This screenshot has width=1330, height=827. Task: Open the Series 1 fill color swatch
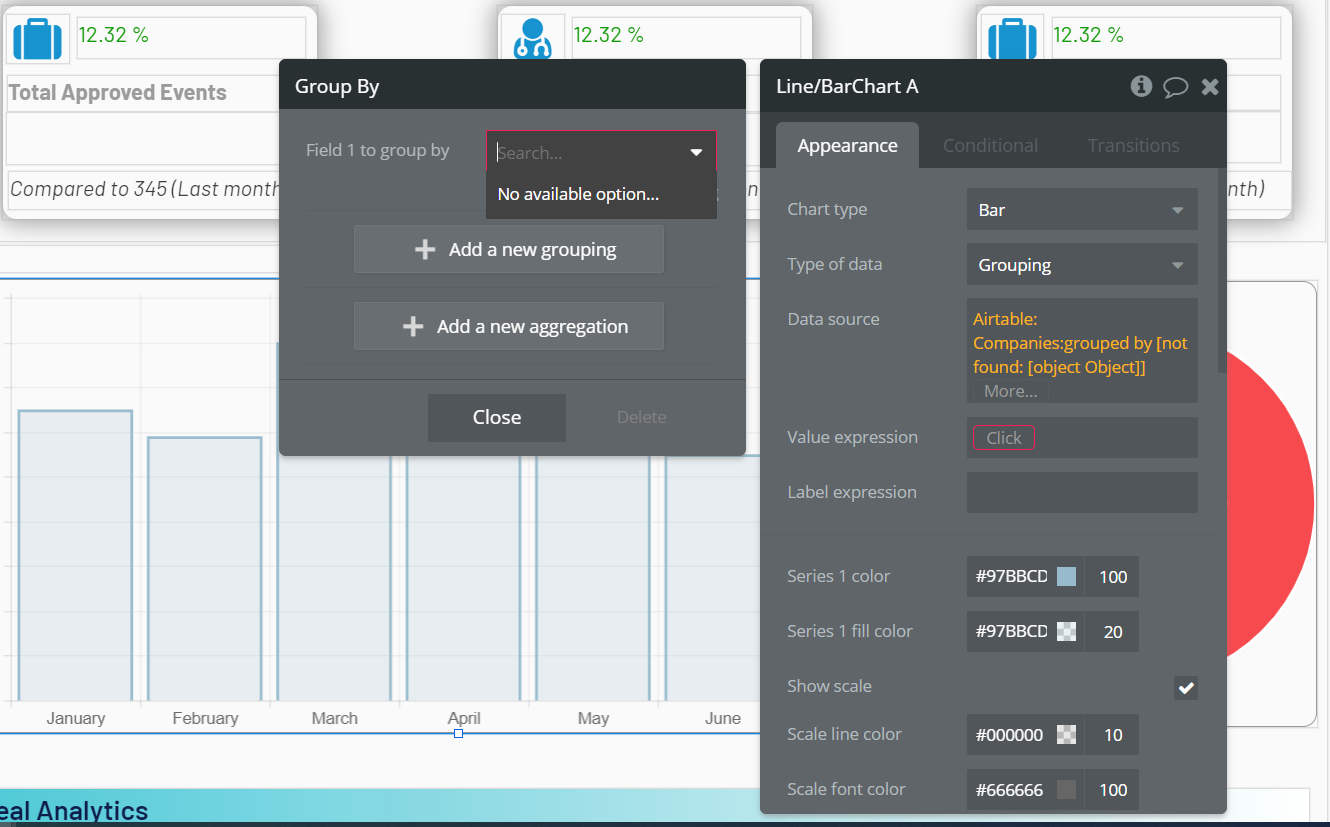click(1066, 632)
